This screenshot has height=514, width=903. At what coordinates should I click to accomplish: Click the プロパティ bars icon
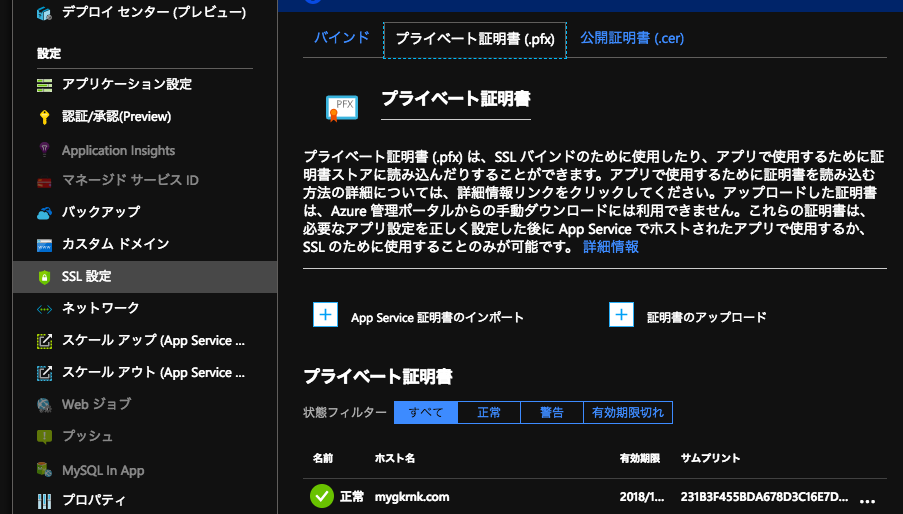(44, 501)
